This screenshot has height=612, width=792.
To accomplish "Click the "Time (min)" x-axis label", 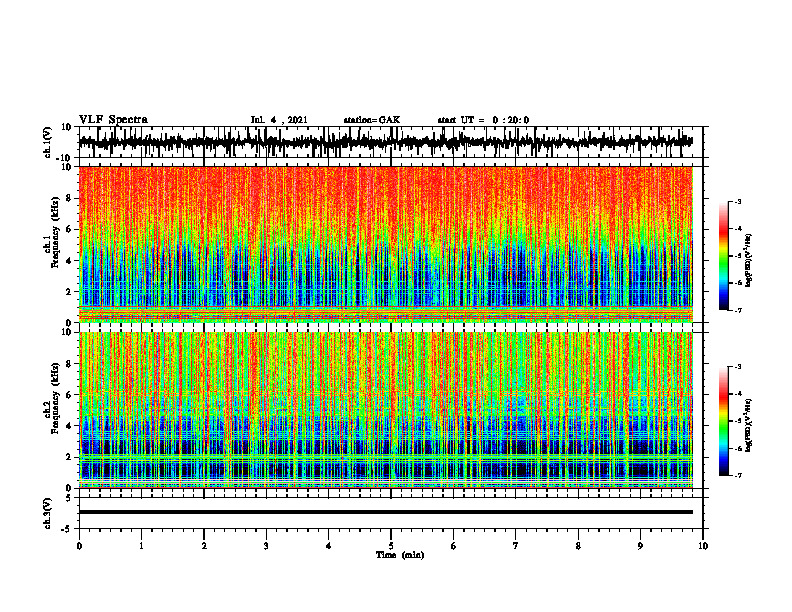I will pyautogui.click(x=400, y=555).
